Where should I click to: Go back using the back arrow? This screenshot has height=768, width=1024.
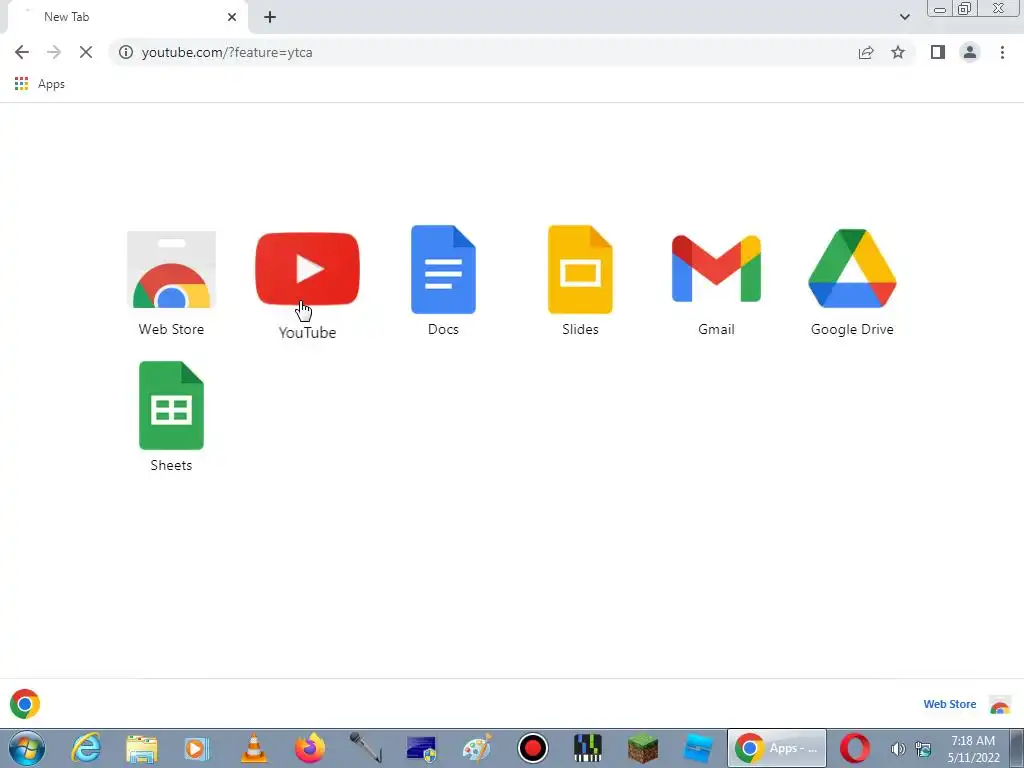click(x=22, y=52)
